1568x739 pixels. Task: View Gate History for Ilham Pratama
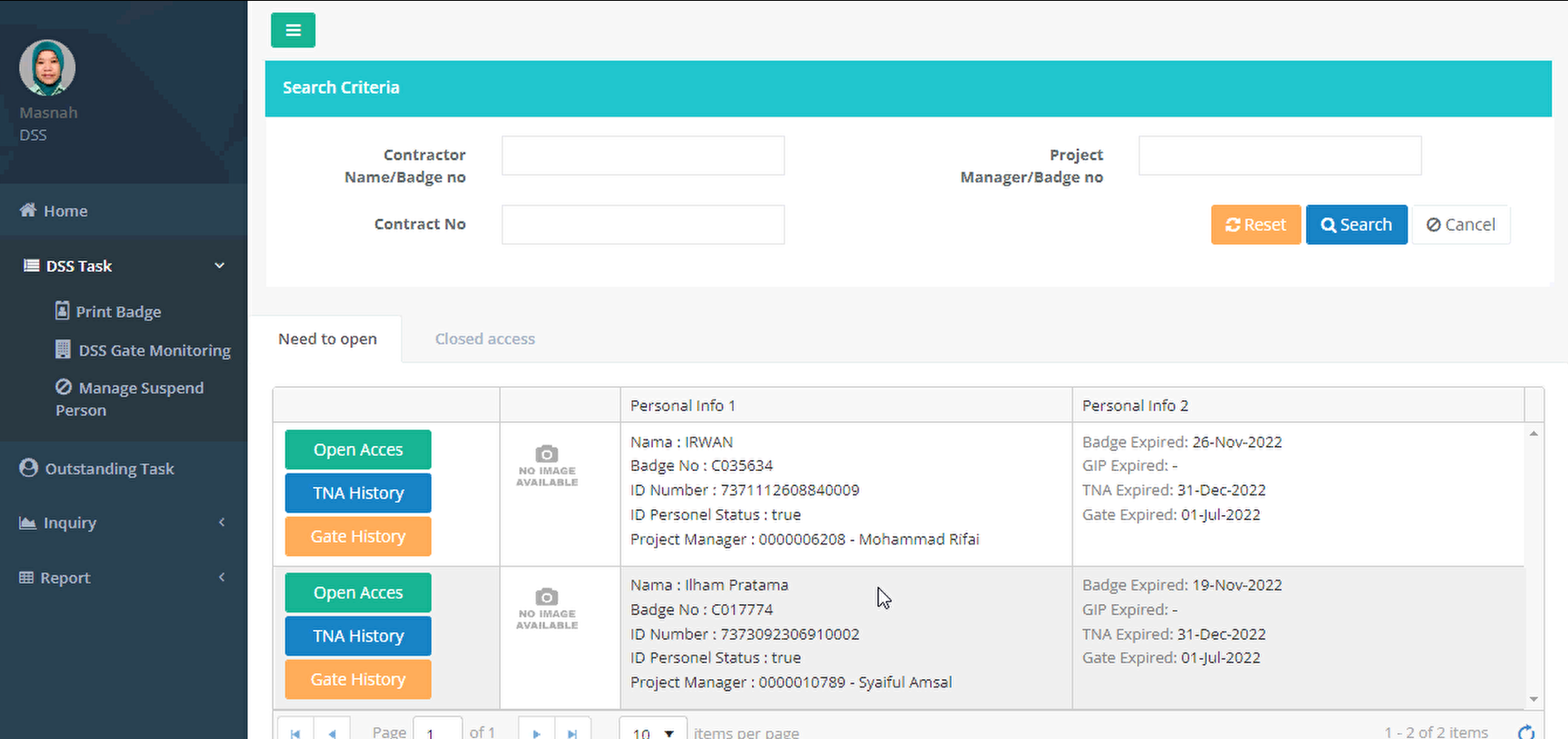[358, 679]
